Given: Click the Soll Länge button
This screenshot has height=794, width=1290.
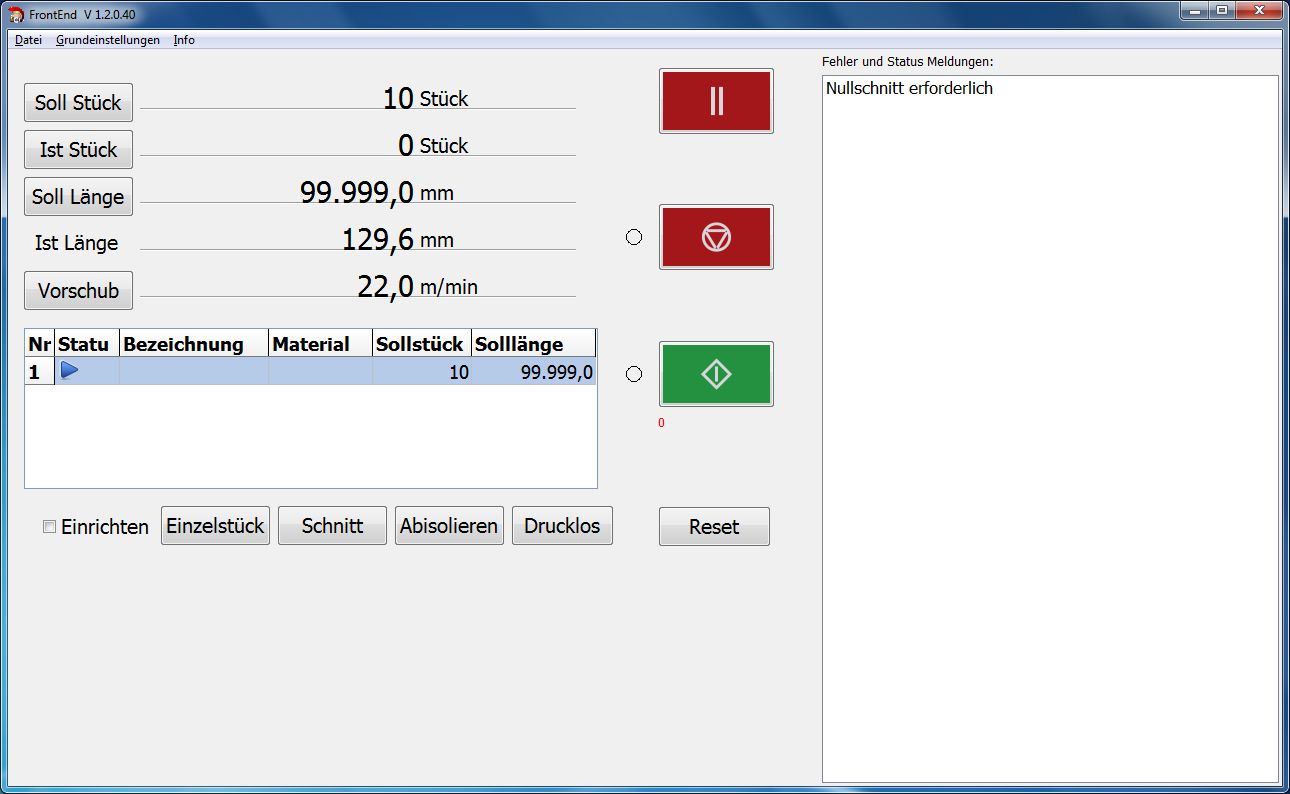Looking at the screenshot, I should (x=78, y=197).
